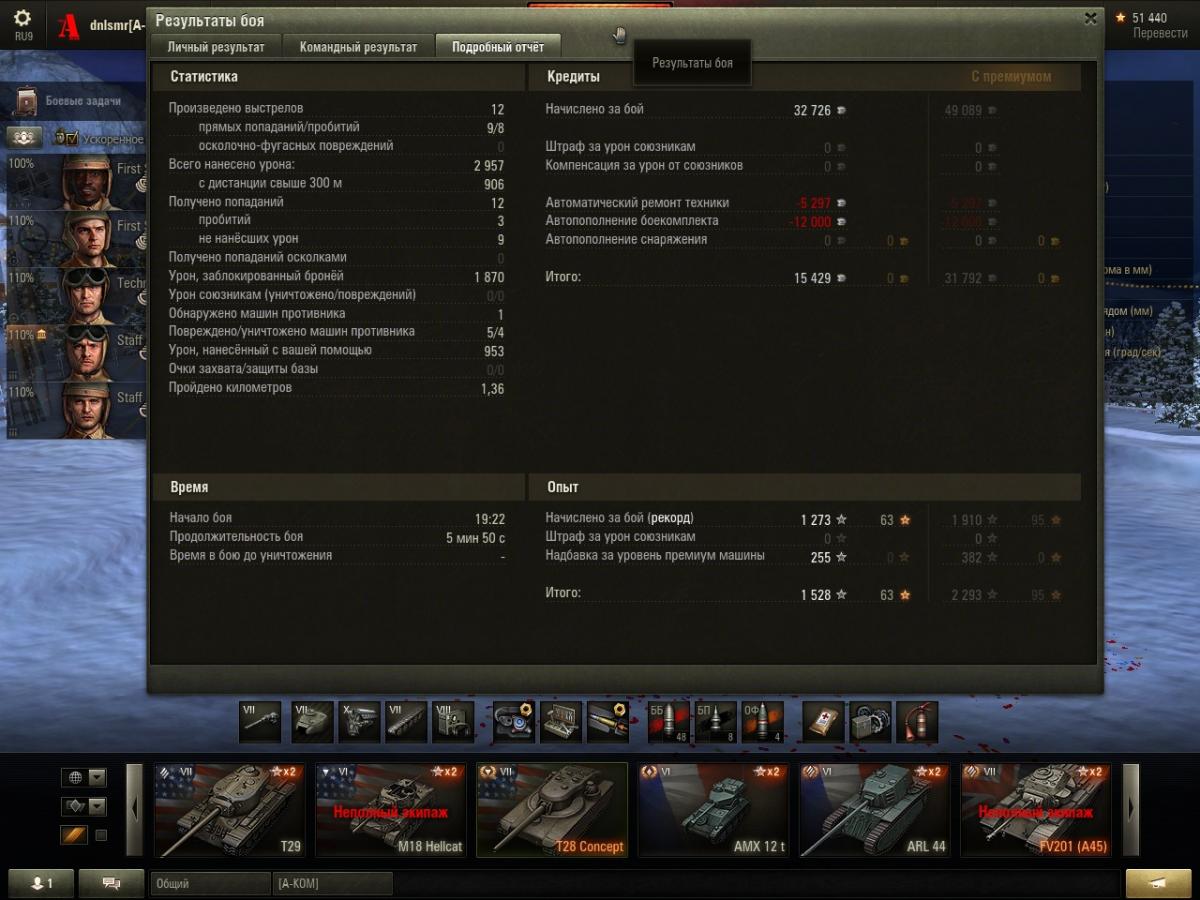Select the T28 Concept tank

pyautogui.click(x=552, y=810)
